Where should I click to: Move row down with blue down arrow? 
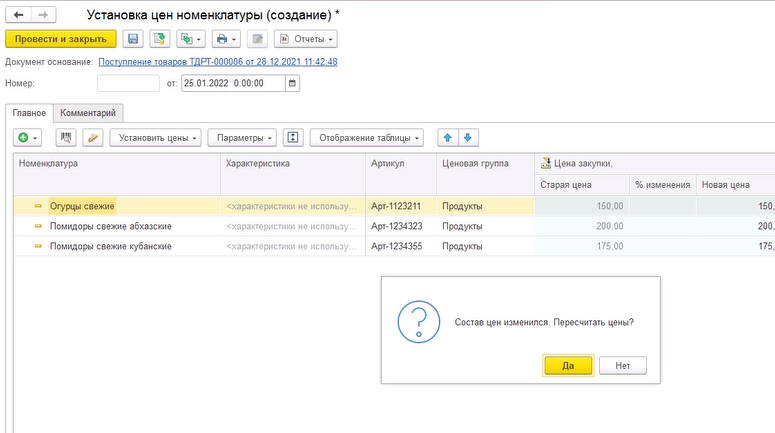[467, 137]
